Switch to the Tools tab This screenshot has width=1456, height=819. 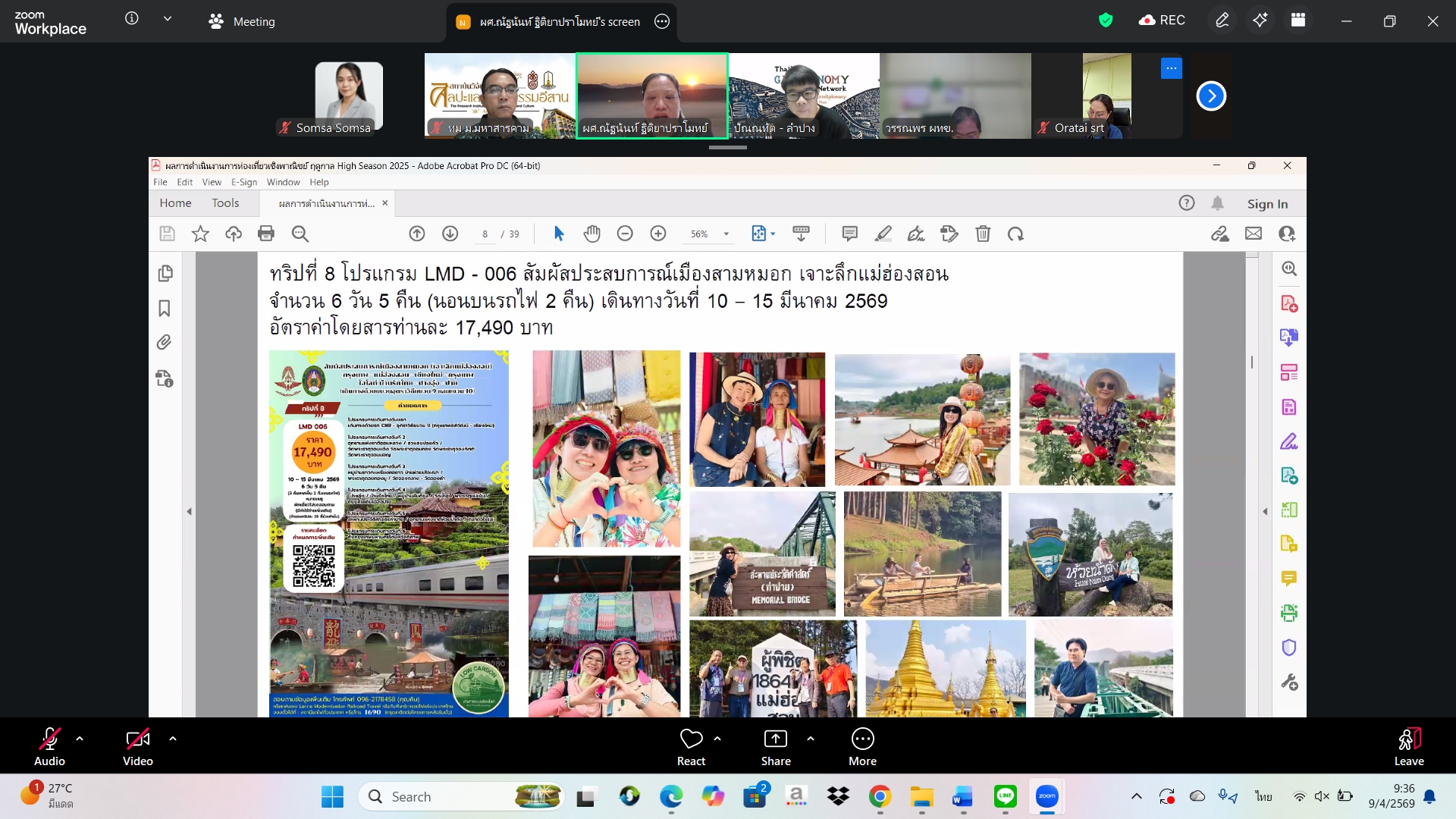coord(225,203)
